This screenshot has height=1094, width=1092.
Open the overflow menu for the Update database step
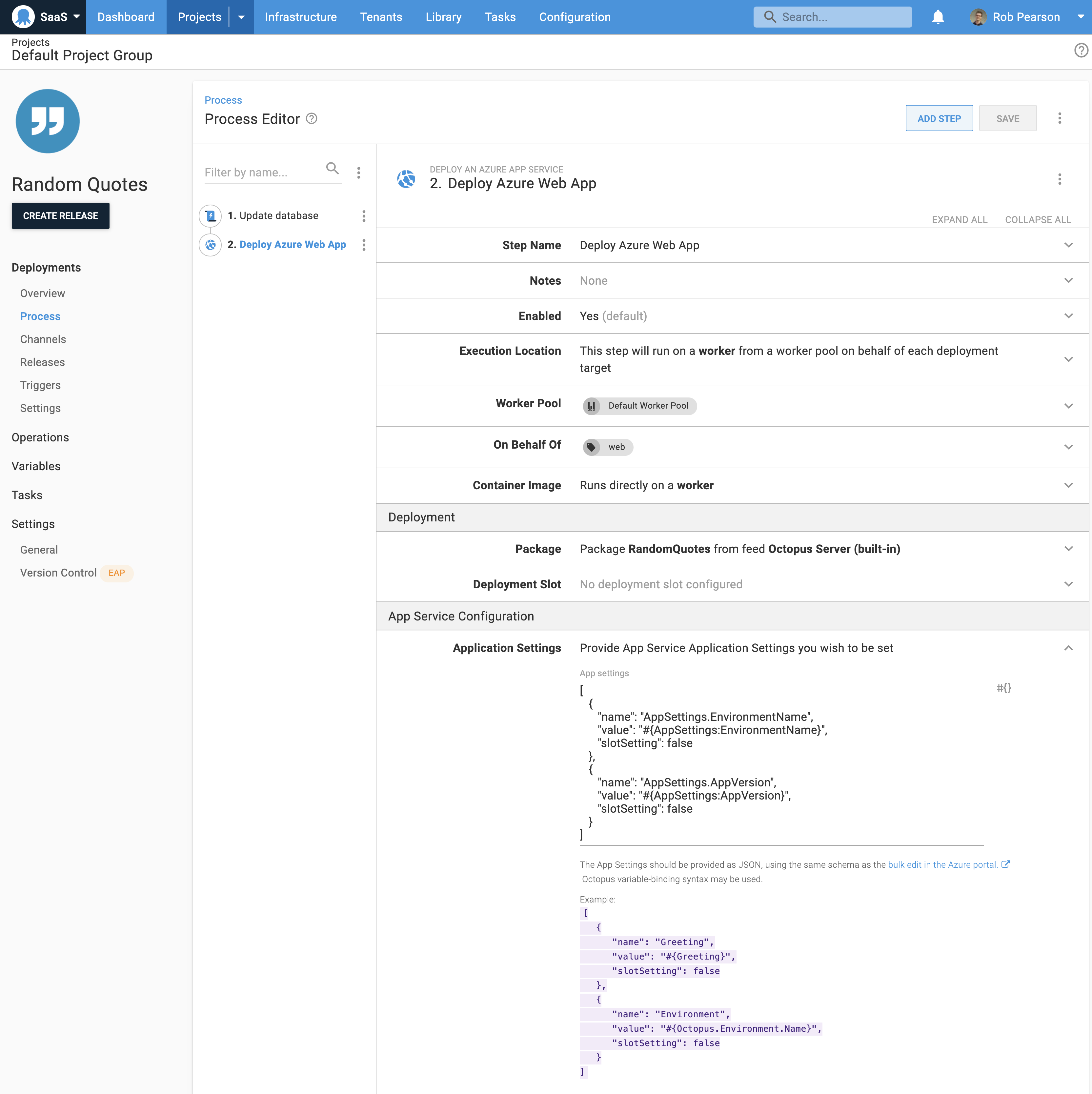(x=364, y=216)
